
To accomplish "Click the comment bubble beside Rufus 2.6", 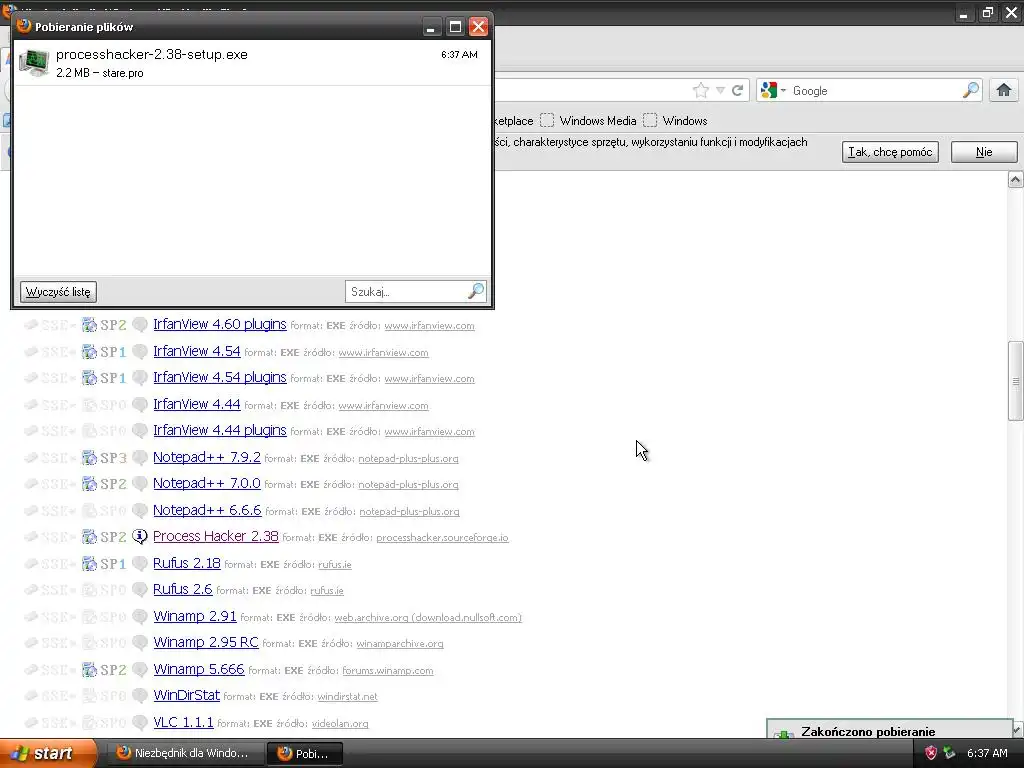I will [140, 590].
